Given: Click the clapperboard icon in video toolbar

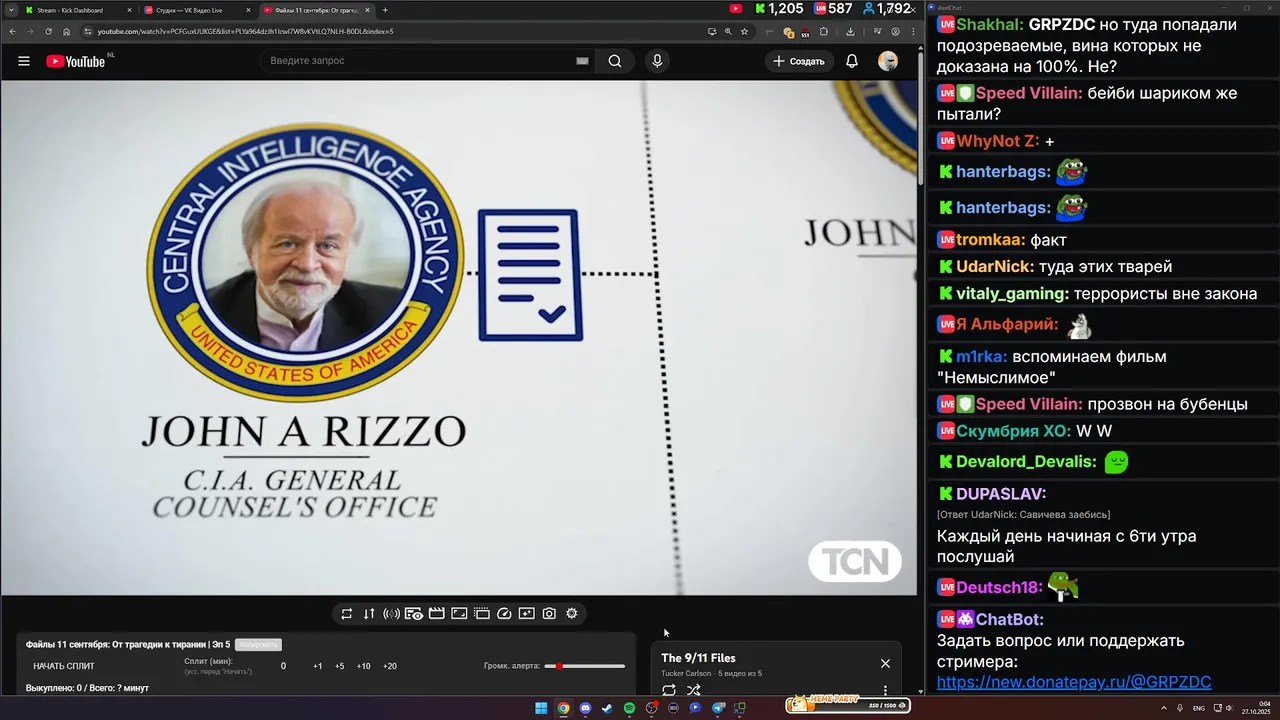Looking at the screenshot, I should pyautogui.click(x=437, y=613).
